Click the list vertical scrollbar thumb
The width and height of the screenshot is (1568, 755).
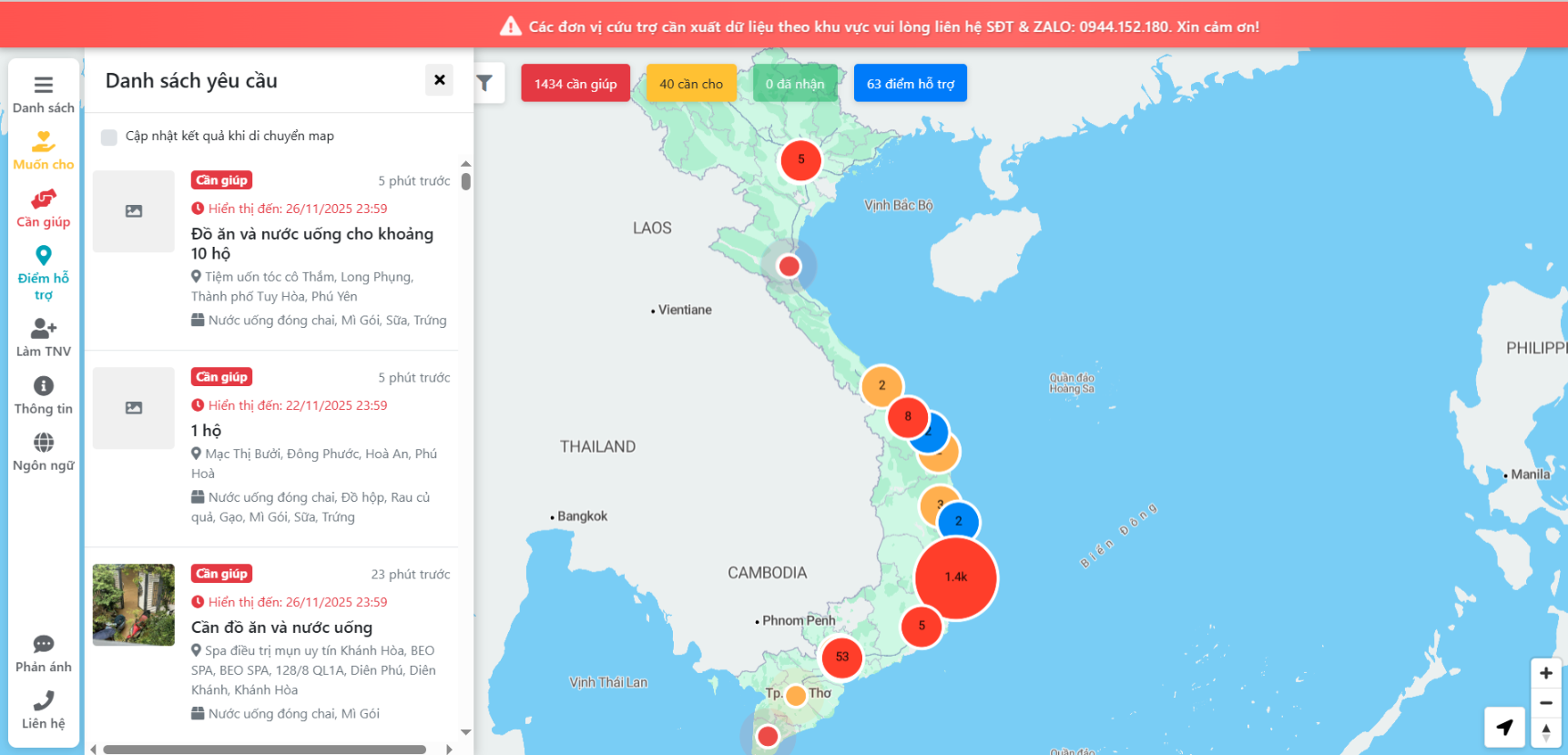click(466, 180)
